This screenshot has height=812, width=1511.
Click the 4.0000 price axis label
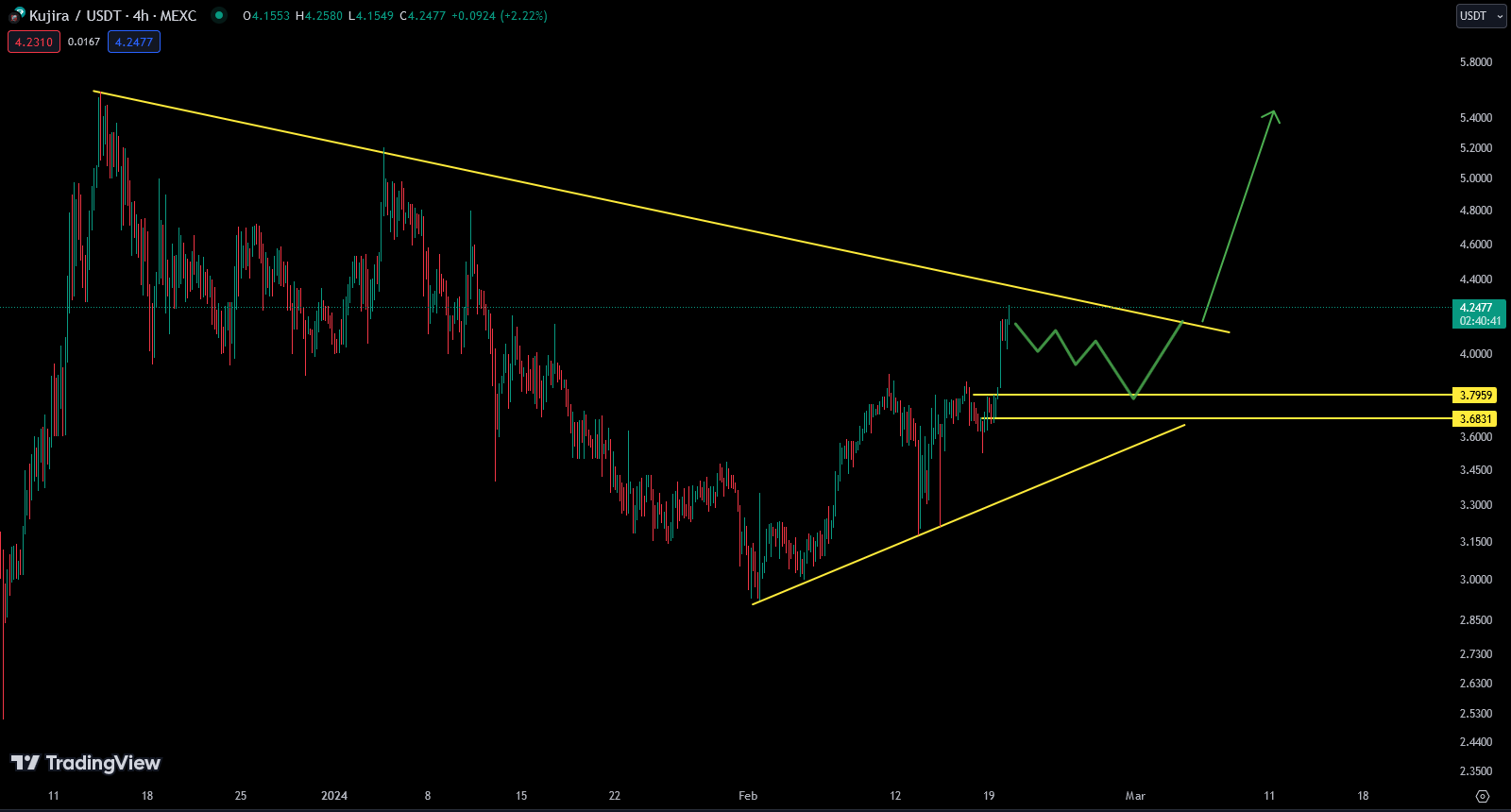click(1476, 354)
